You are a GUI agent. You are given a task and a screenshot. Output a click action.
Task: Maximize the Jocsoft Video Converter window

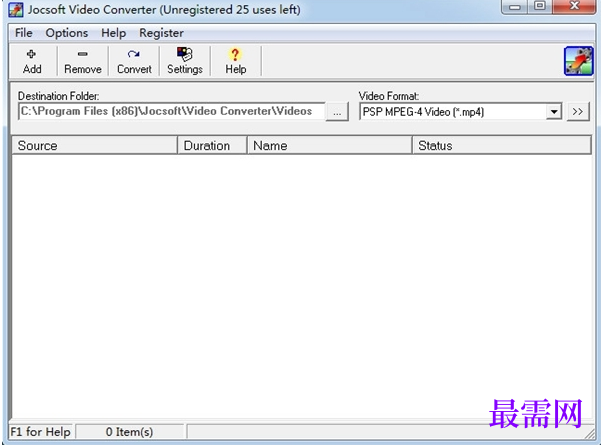pyautogui.click(x=540, y=7)
